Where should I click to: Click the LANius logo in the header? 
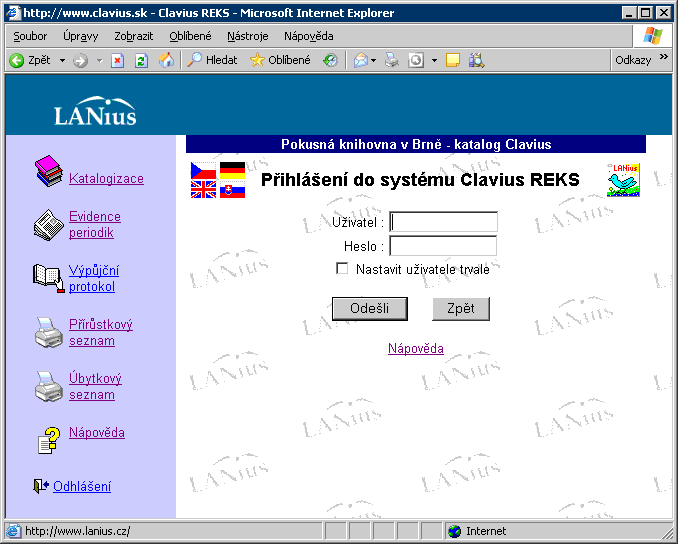[x=95, y=111]
